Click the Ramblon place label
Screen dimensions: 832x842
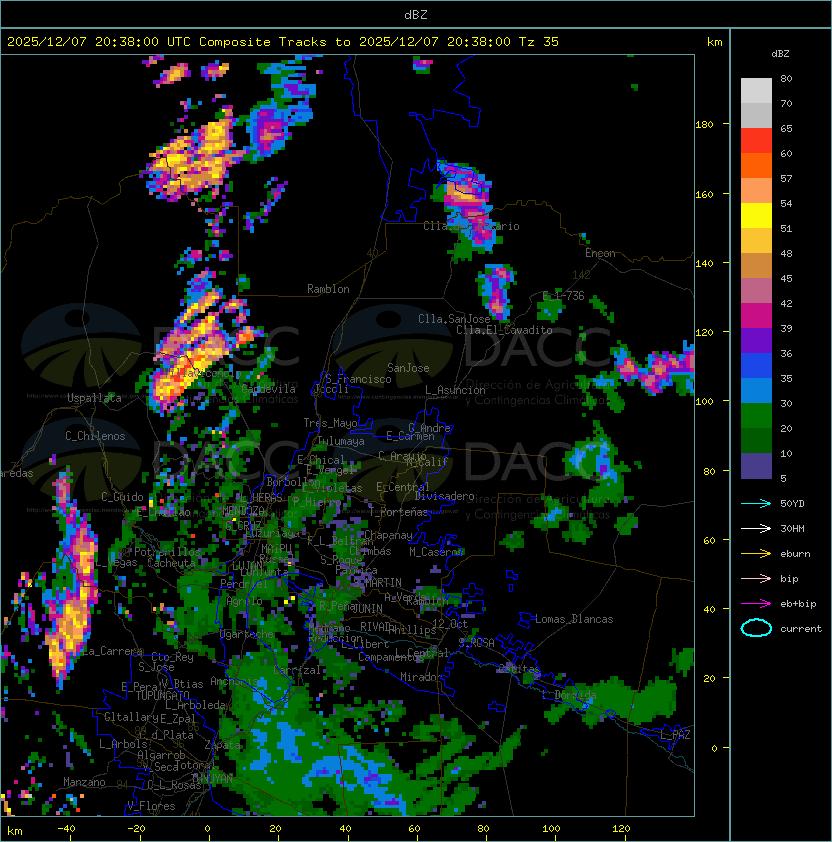point(328,289)
